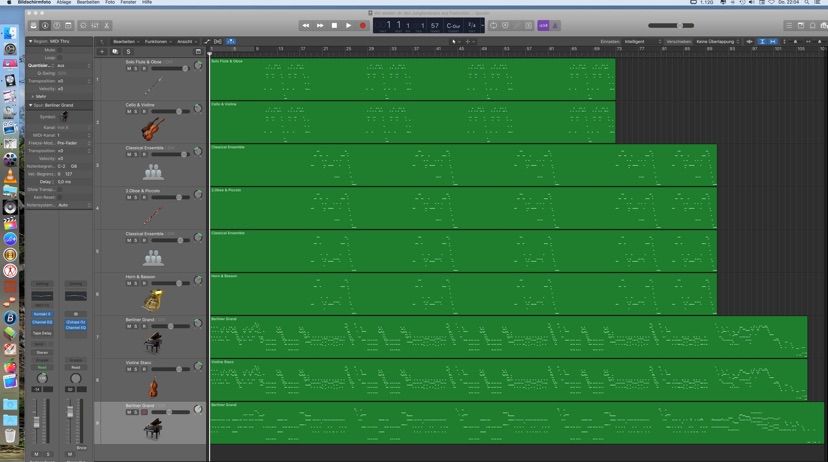Mute the Solo Flute & Oboe track

tap(129, 69)
